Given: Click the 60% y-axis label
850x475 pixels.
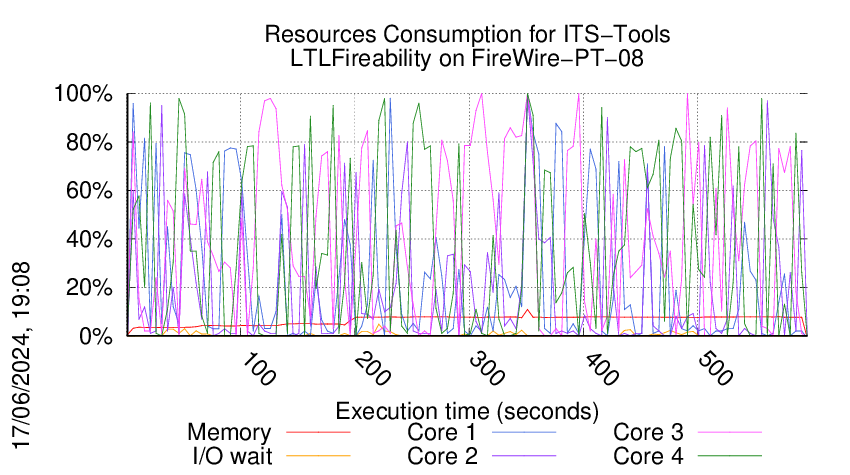Looking at the screenshot, I should [x=89, y=191].
